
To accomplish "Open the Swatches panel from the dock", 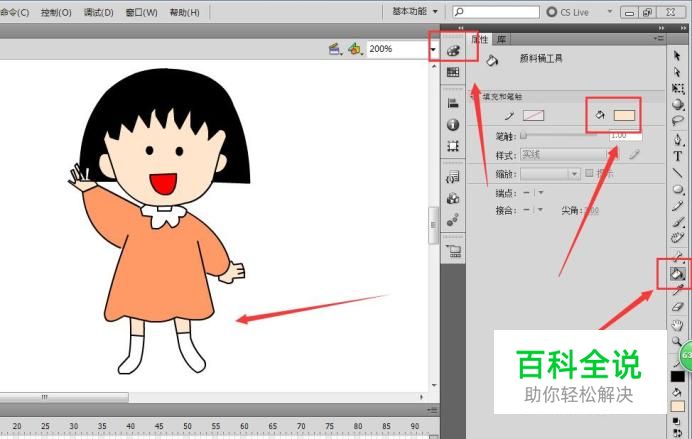I will [453, 72].
